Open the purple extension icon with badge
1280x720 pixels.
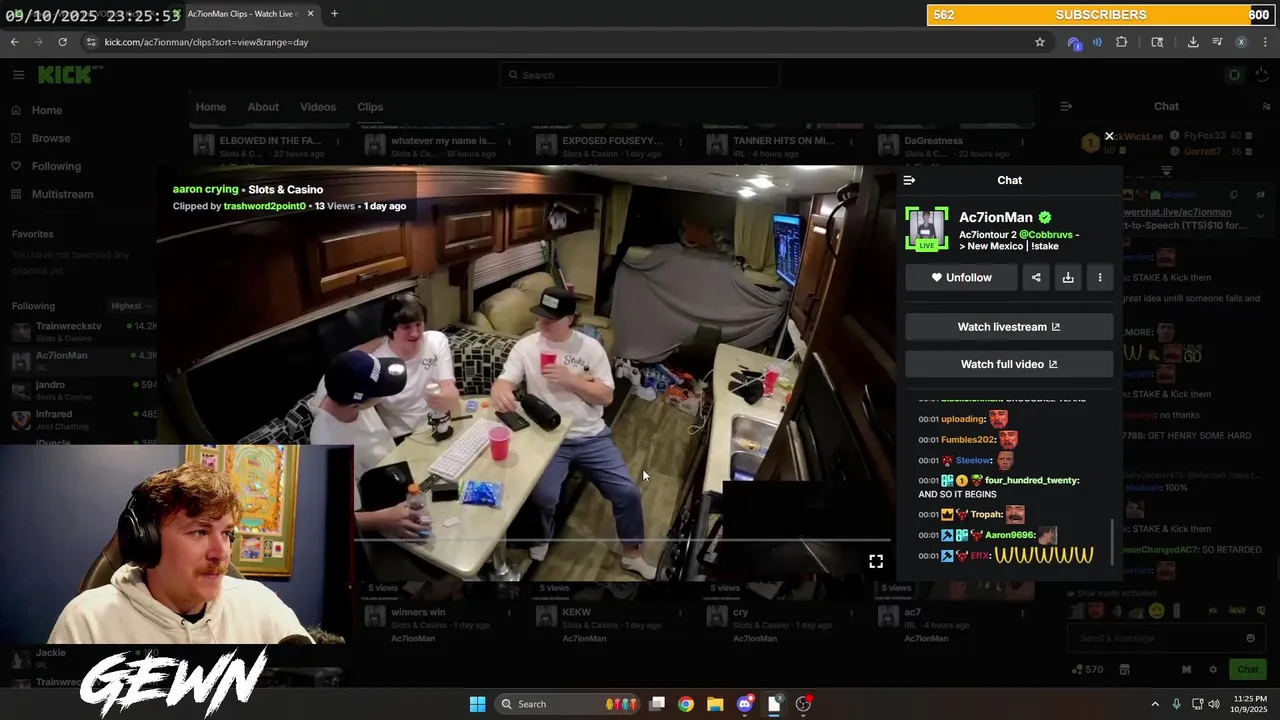click(x=1074, y=43)
